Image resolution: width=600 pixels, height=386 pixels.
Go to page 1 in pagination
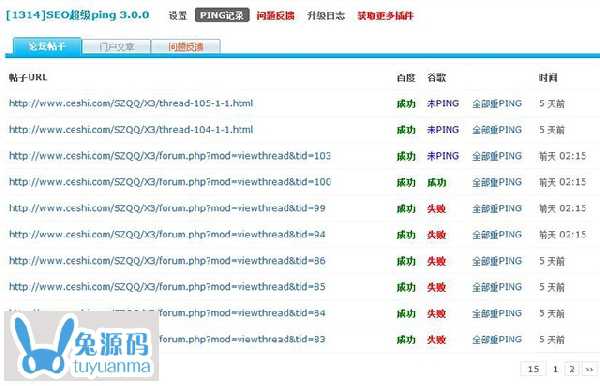[555, 369]
